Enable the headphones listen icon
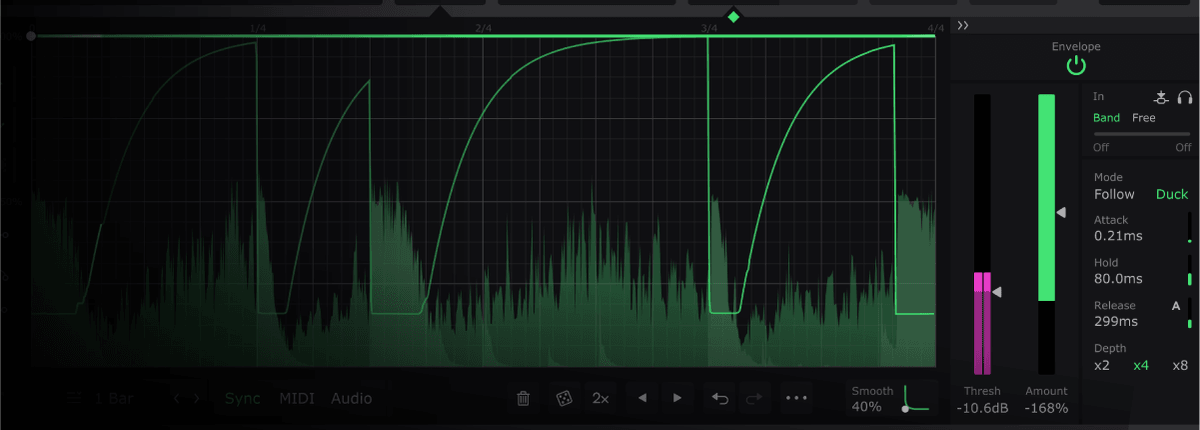 click(1185, 97)
